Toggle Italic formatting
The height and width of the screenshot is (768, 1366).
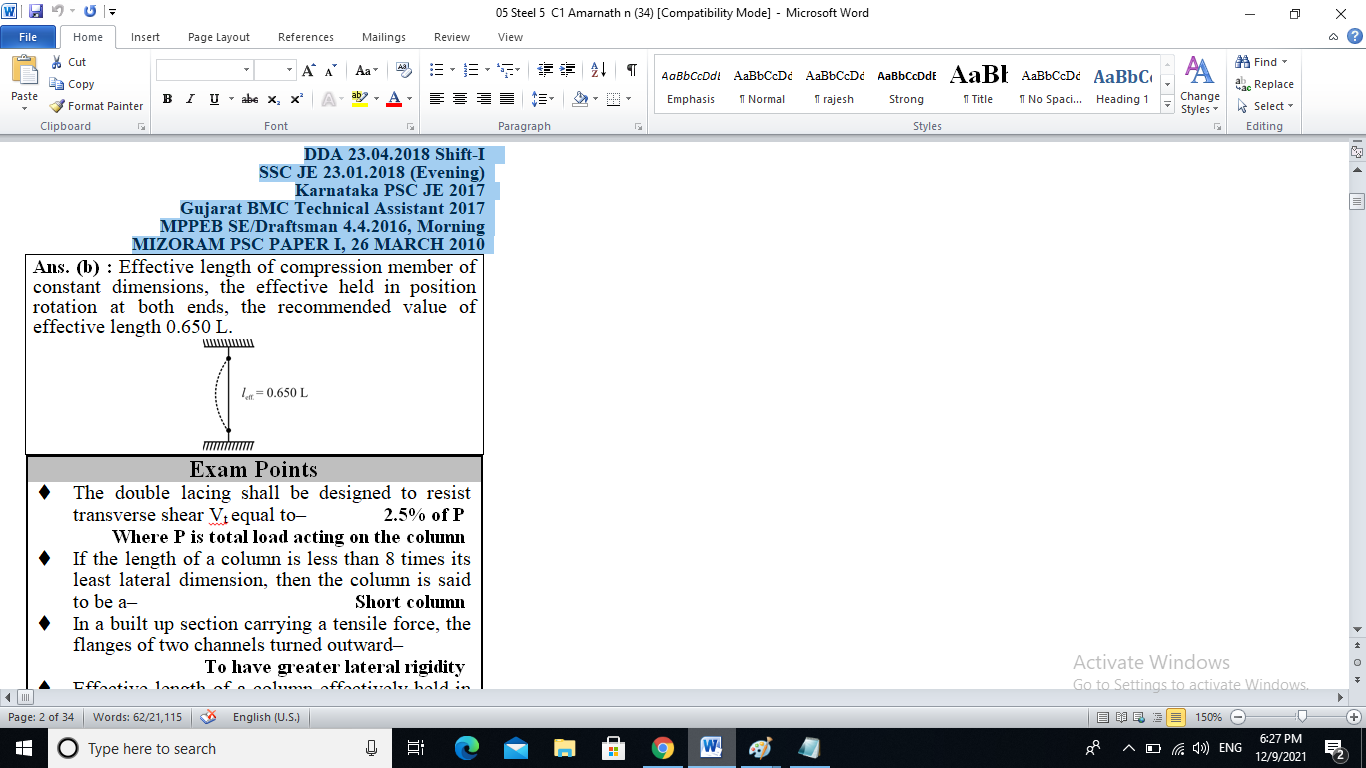[191, 99]
